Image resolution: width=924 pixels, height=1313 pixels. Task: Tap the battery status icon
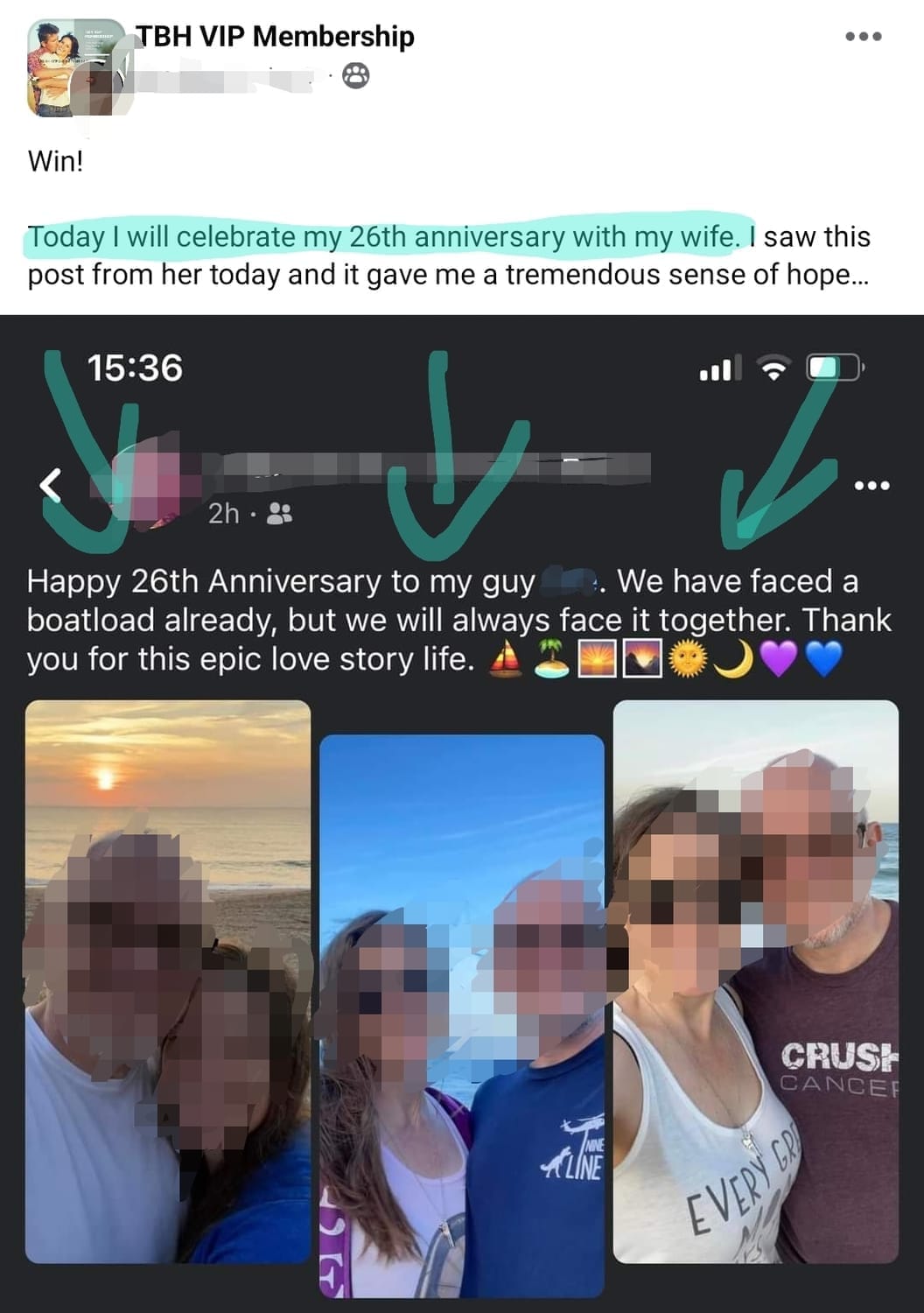[x=835, y=368]
